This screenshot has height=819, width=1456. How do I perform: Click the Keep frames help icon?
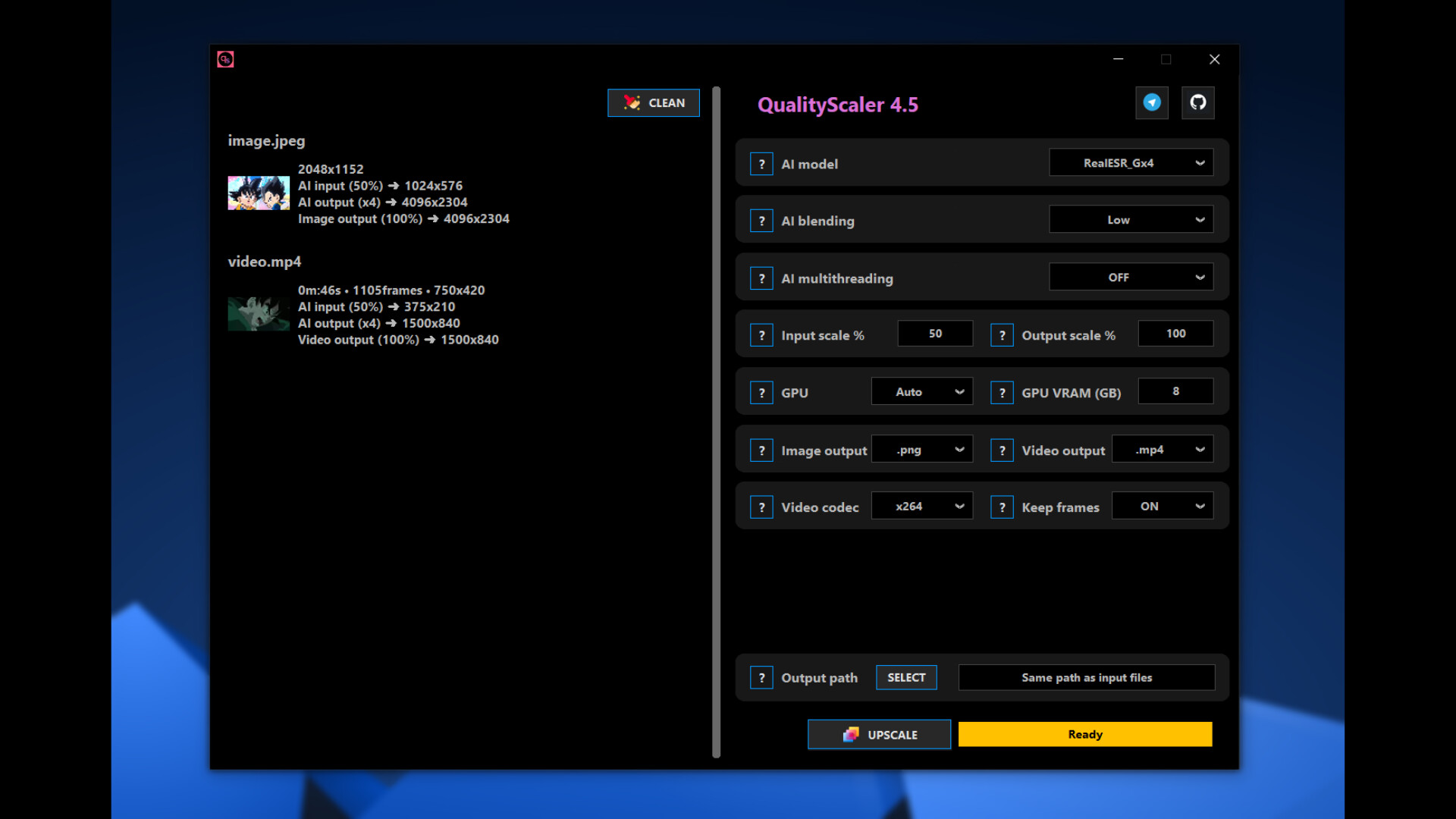[1002, 507]
